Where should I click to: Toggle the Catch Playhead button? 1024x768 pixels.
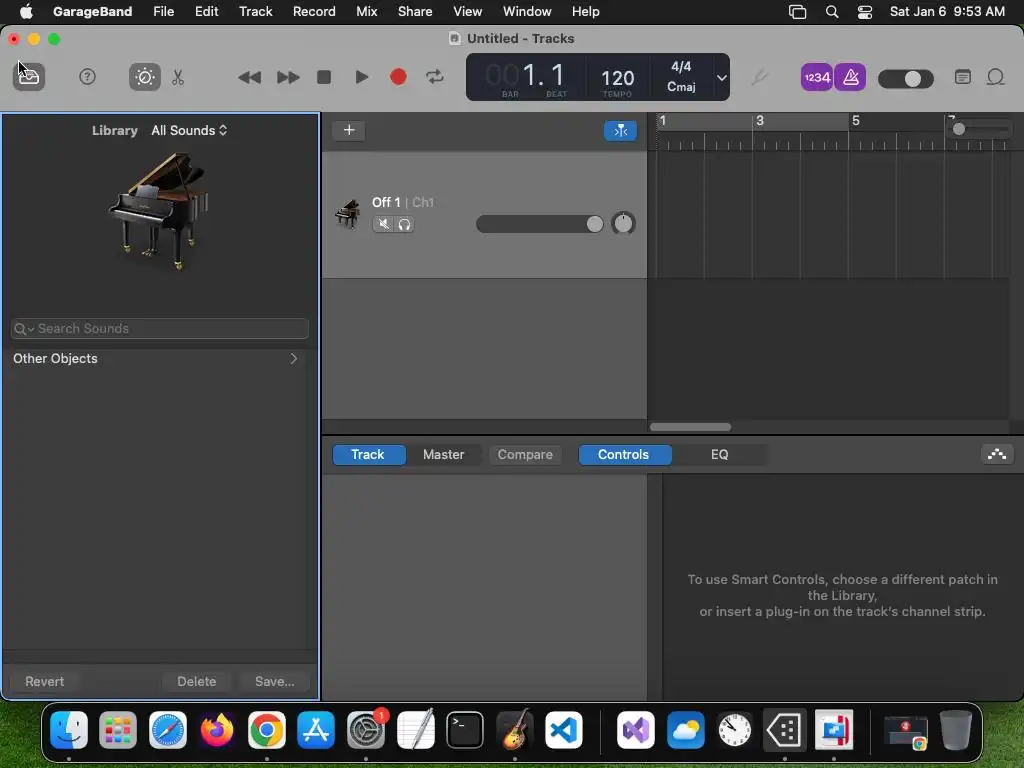point(620,131)
